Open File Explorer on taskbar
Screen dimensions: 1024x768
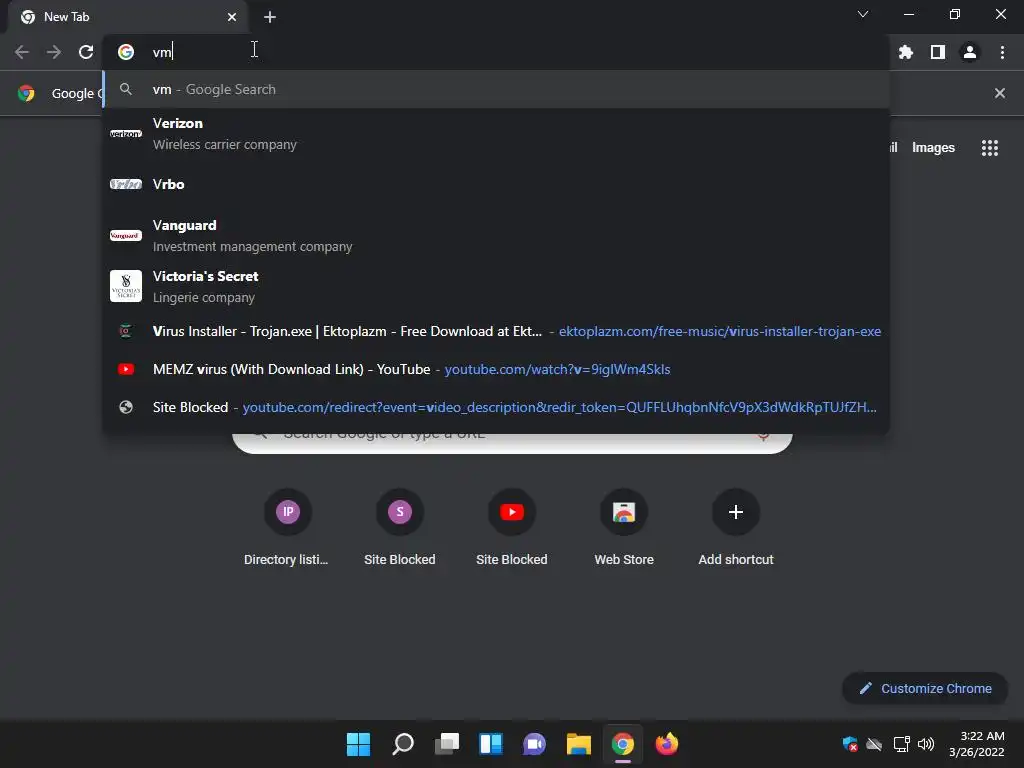tap(579, 744)
